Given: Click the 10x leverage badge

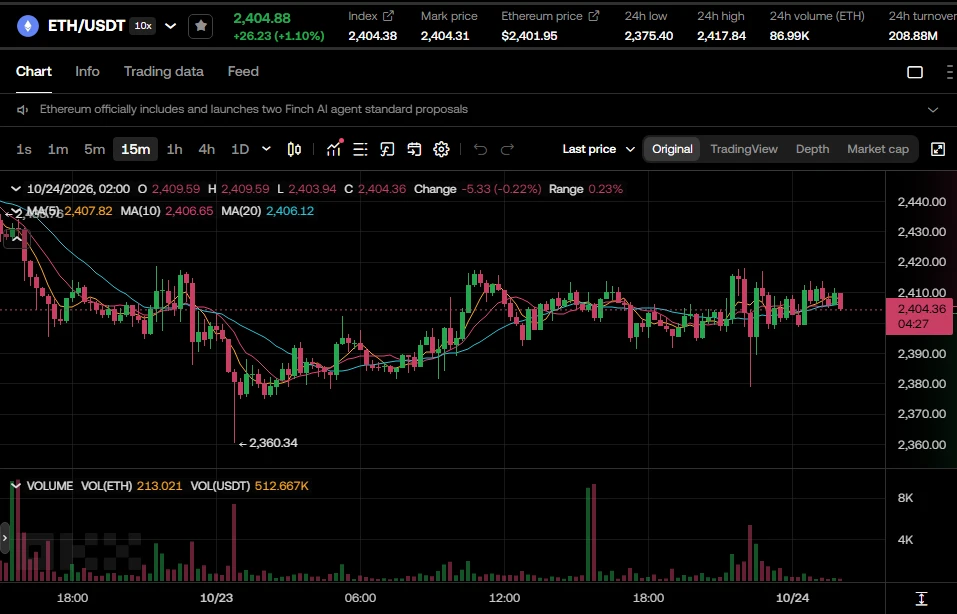Looking at the screenshot, I should pos(143,26).
